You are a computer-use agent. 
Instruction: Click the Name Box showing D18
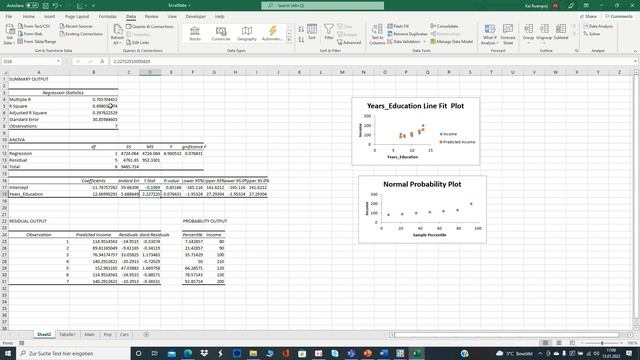click(x=29, y=61)
